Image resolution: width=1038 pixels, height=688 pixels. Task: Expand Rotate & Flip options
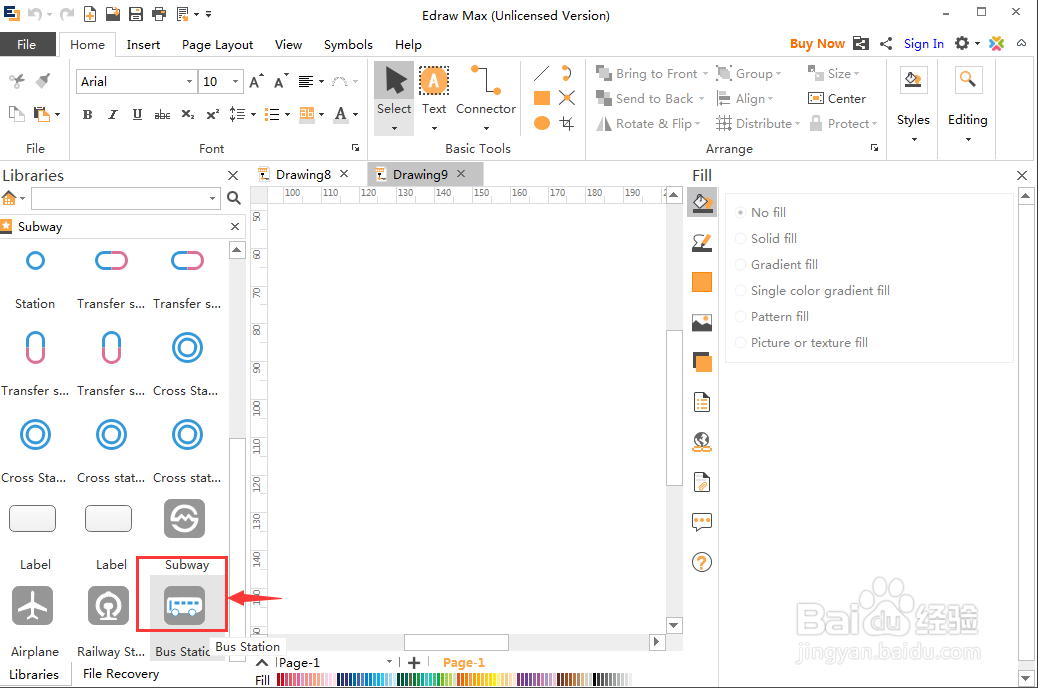[x=697, y=124]
